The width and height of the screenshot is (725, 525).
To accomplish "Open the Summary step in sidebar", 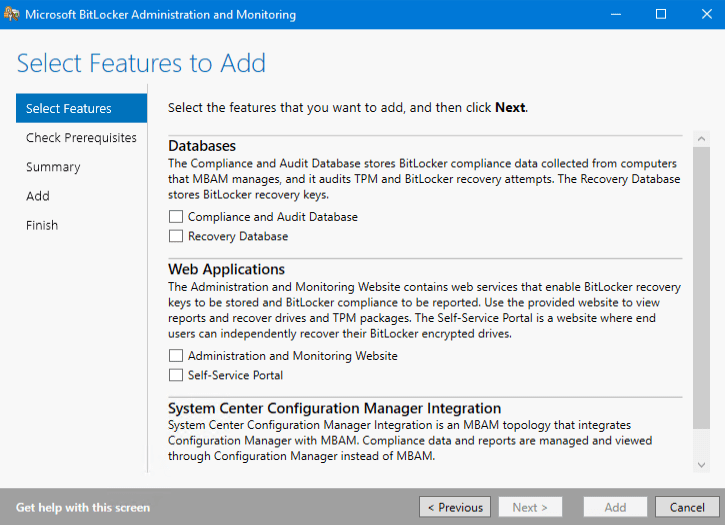I will click(53, 167).
